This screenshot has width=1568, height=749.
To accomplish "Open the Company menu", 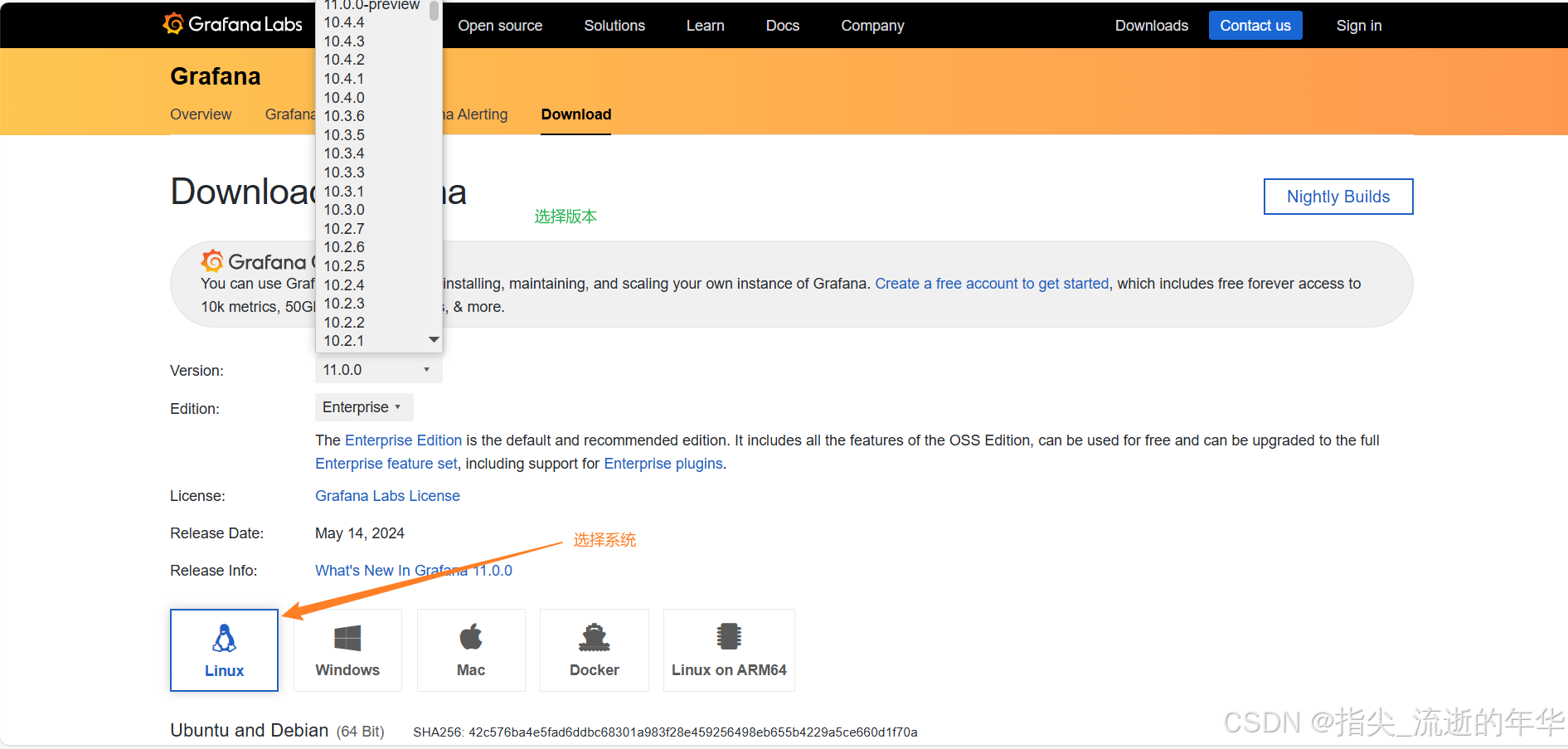I will (872, 26).
